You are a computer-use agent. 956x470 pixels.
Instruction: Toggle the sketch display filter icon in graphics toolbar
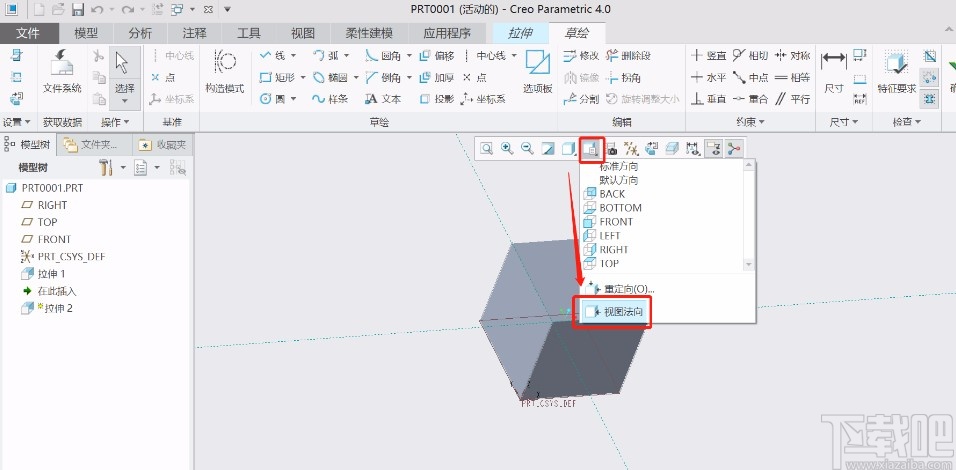pos(713,149)
